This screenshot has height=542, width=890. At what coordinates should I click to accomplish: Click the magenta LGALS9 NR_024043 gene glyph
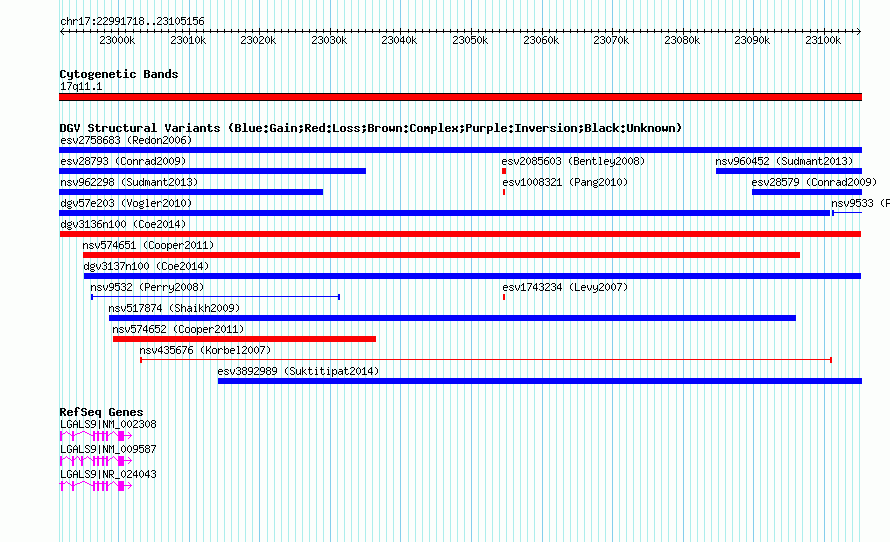96,486
